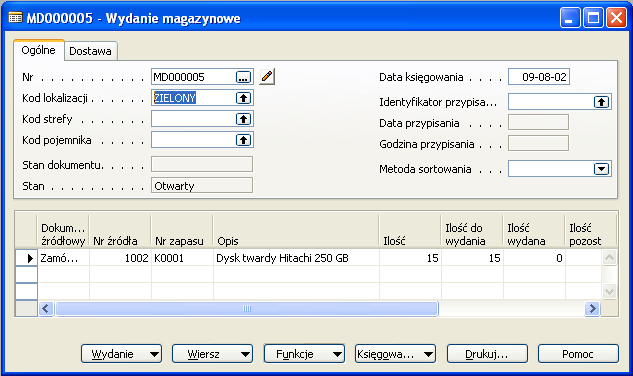Click the Pomoc button
633x376 pixels.
pyautogui.click(x=578, y=354)
